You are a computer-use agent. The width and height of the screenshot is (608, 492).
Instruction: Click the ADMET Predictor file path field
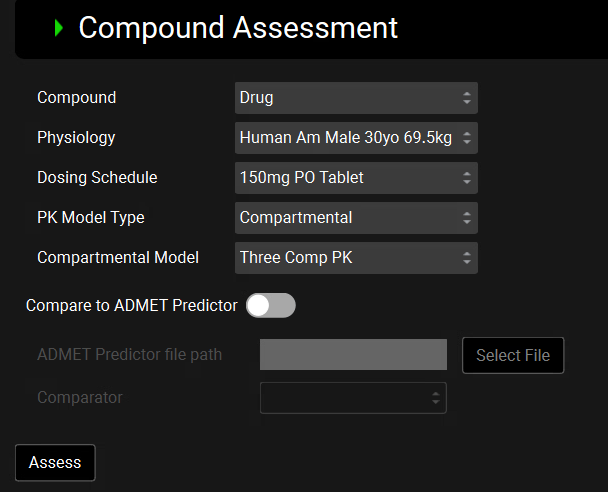(x=353, y=355)
